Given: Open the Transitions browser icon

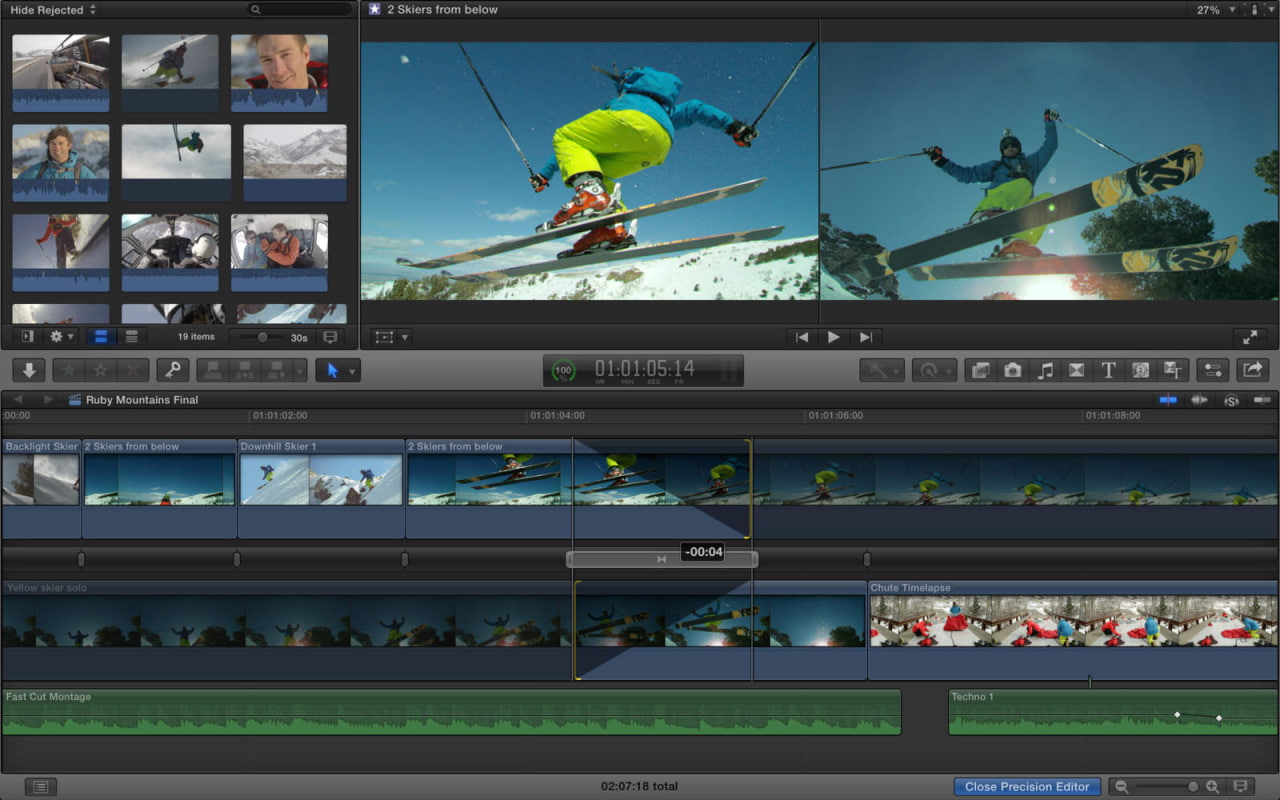Looking at the screenshot, I should click(1076, 369).
